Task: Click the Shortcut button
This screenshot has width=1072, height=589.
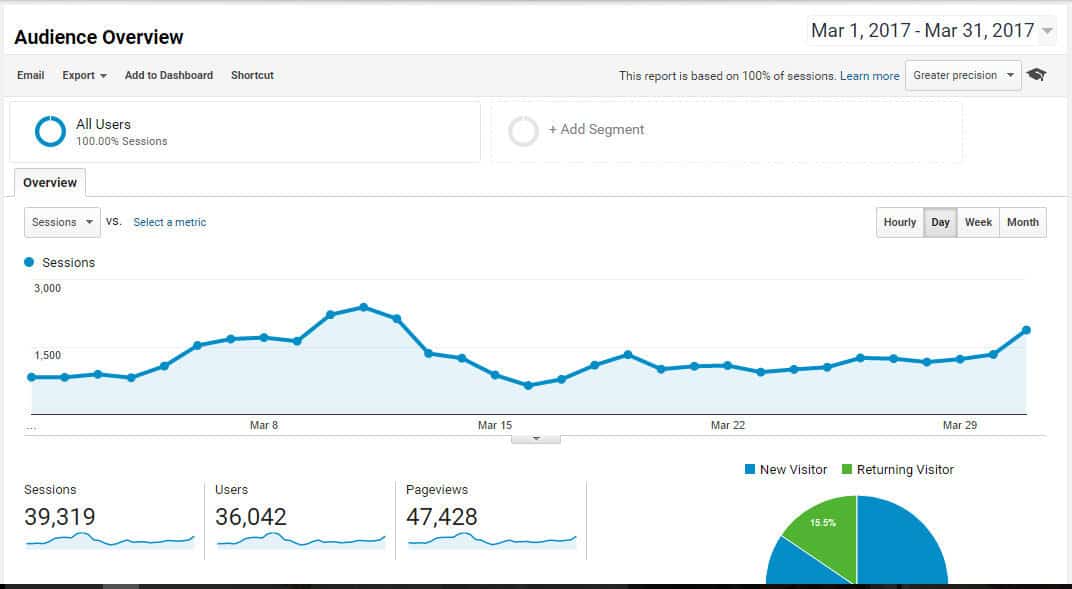Action: click(252, 75)
